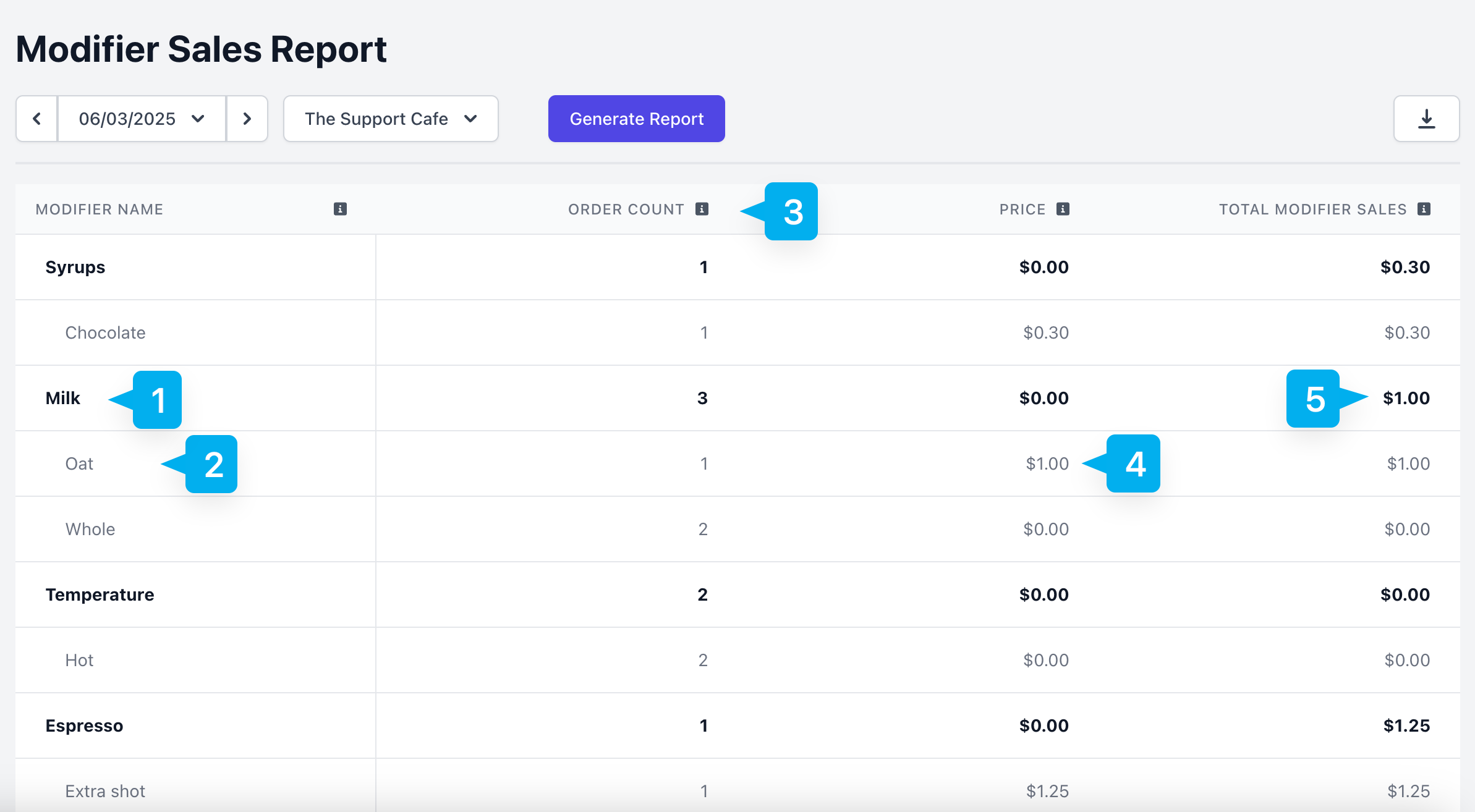Click the Whole milk modifier row
Image resolution: width=1475 pixels, height=812 pixels.
[90, 529]
